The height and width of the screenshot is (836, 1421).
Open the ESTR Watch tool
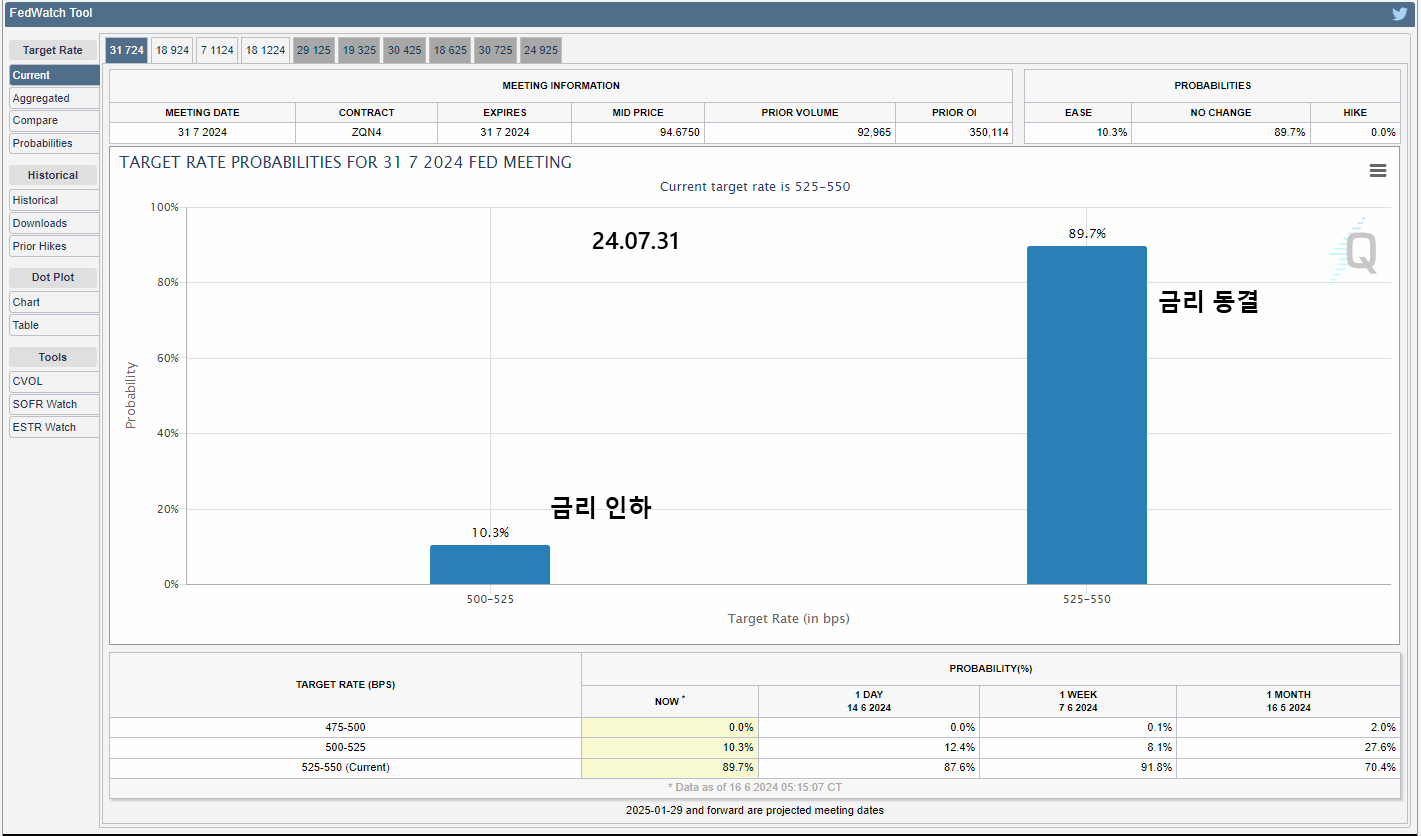(54, 427)
